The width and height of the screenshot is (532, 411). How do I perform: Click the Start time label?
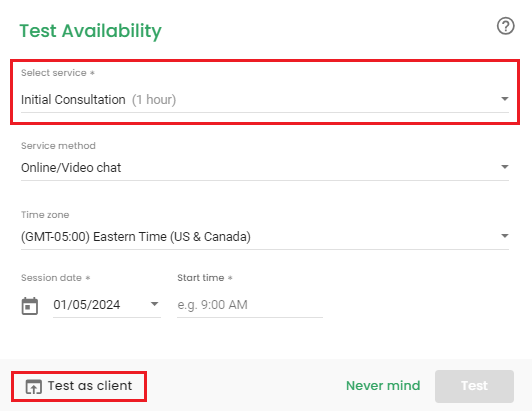click(205, 278)
